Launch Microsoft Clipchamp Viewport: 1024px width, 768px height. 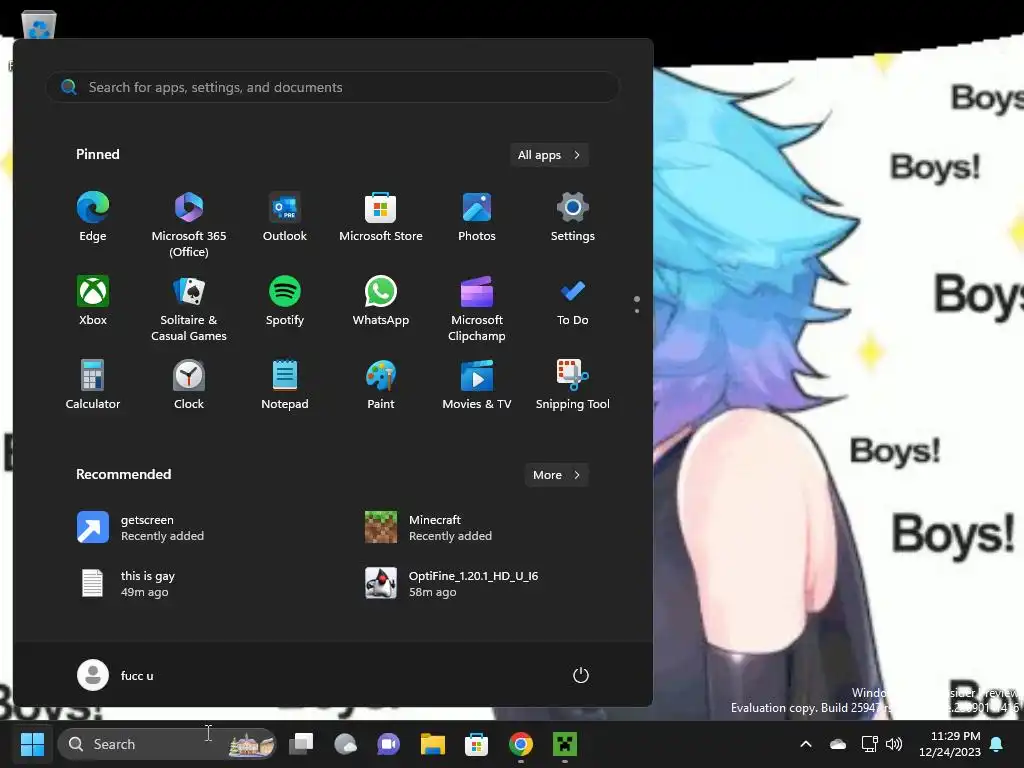click(477, 309)
